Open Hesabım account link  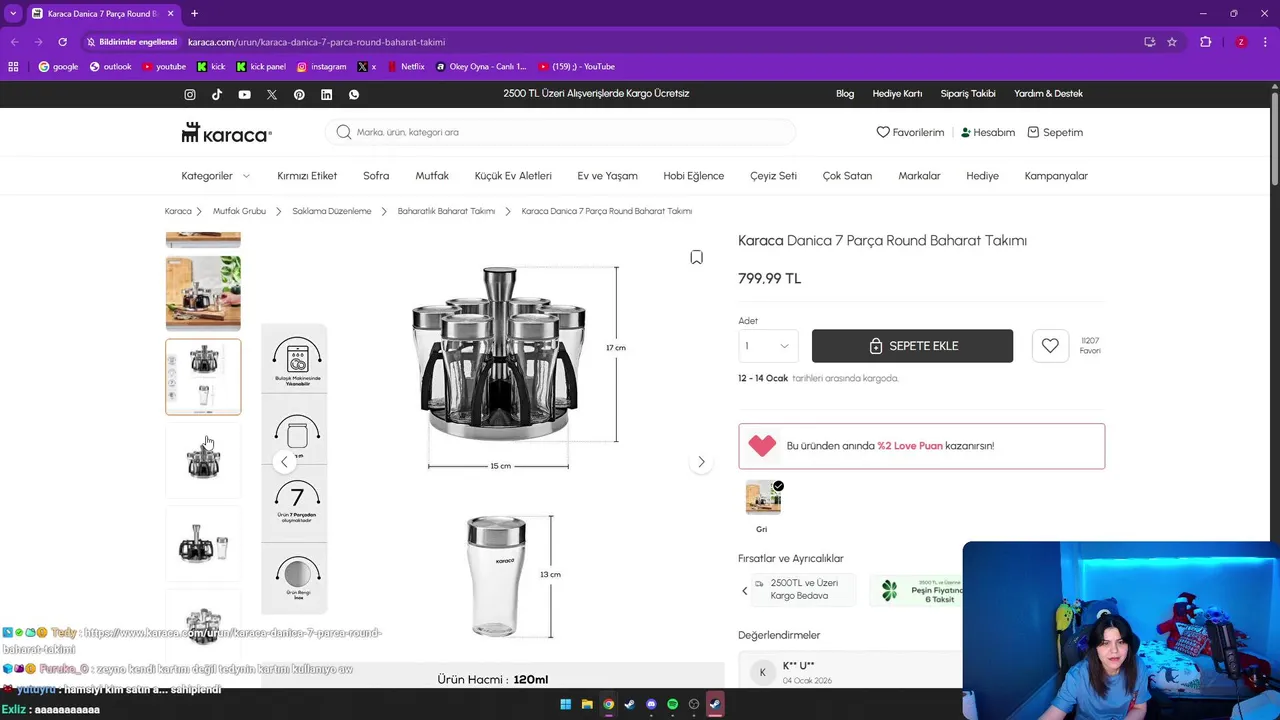(x=988, y=132)
